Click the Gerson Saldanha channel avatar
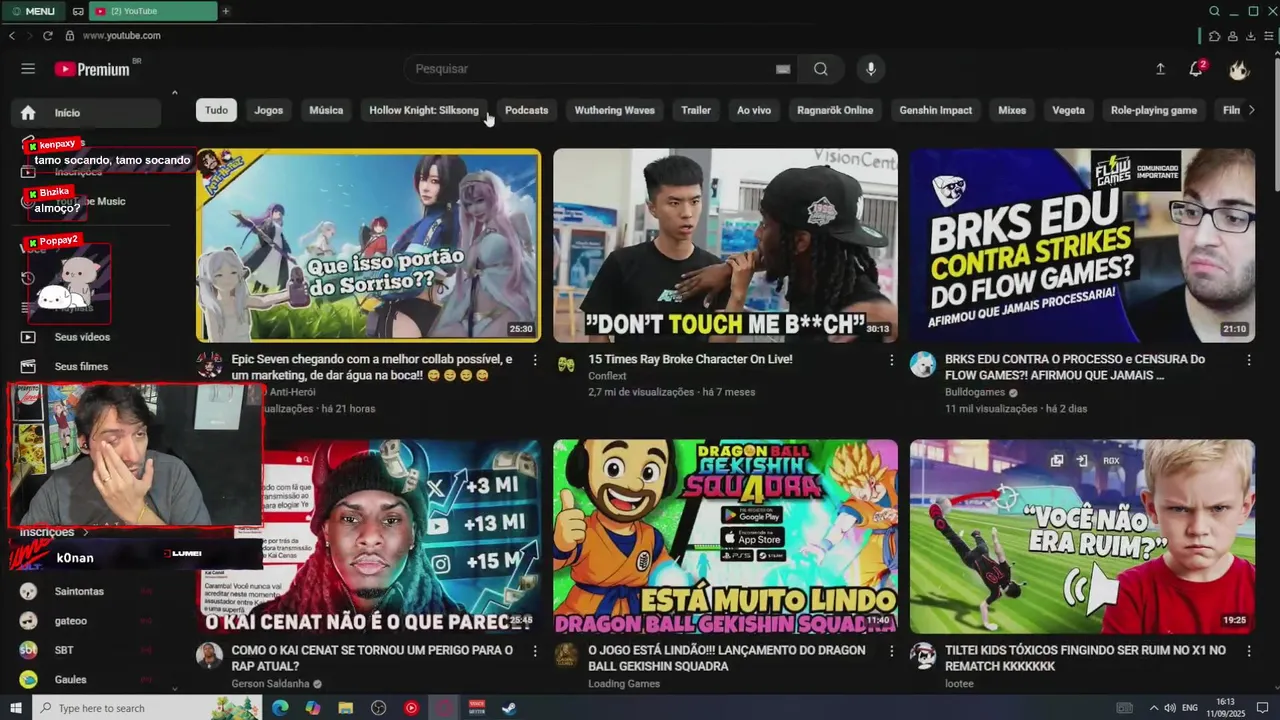Viewport: 1280px width, 720px height. coord(209,655)
